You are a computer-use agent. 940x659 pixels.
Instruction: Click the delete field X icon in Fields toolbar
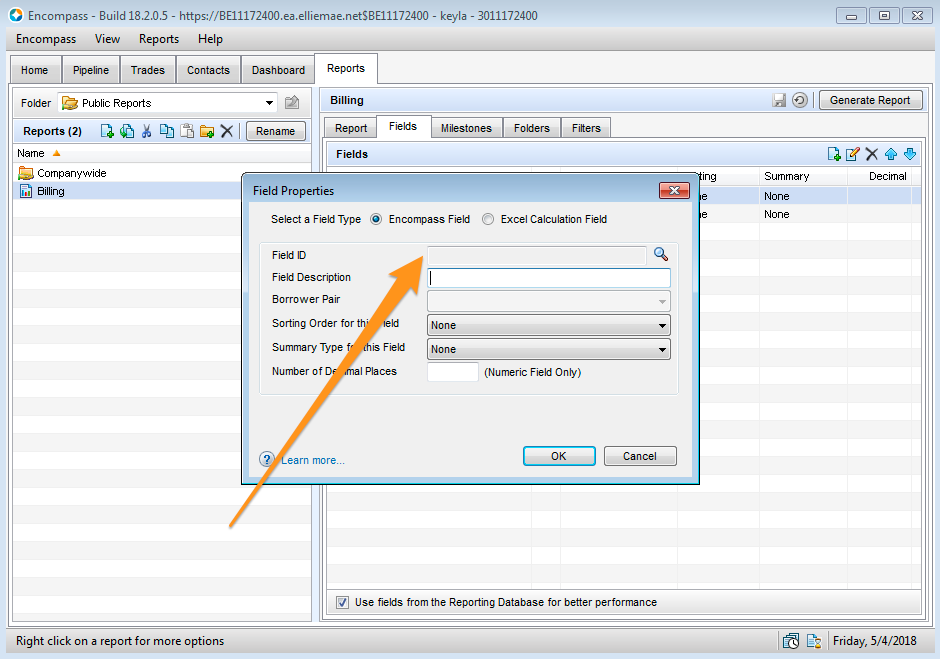872,154
